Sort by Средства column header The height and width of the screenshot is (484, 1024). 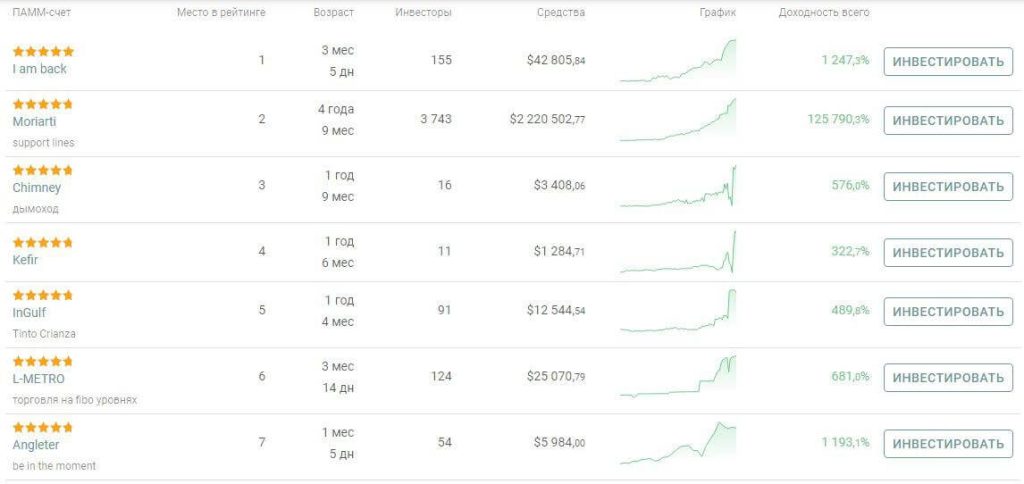tap(561, 12)
